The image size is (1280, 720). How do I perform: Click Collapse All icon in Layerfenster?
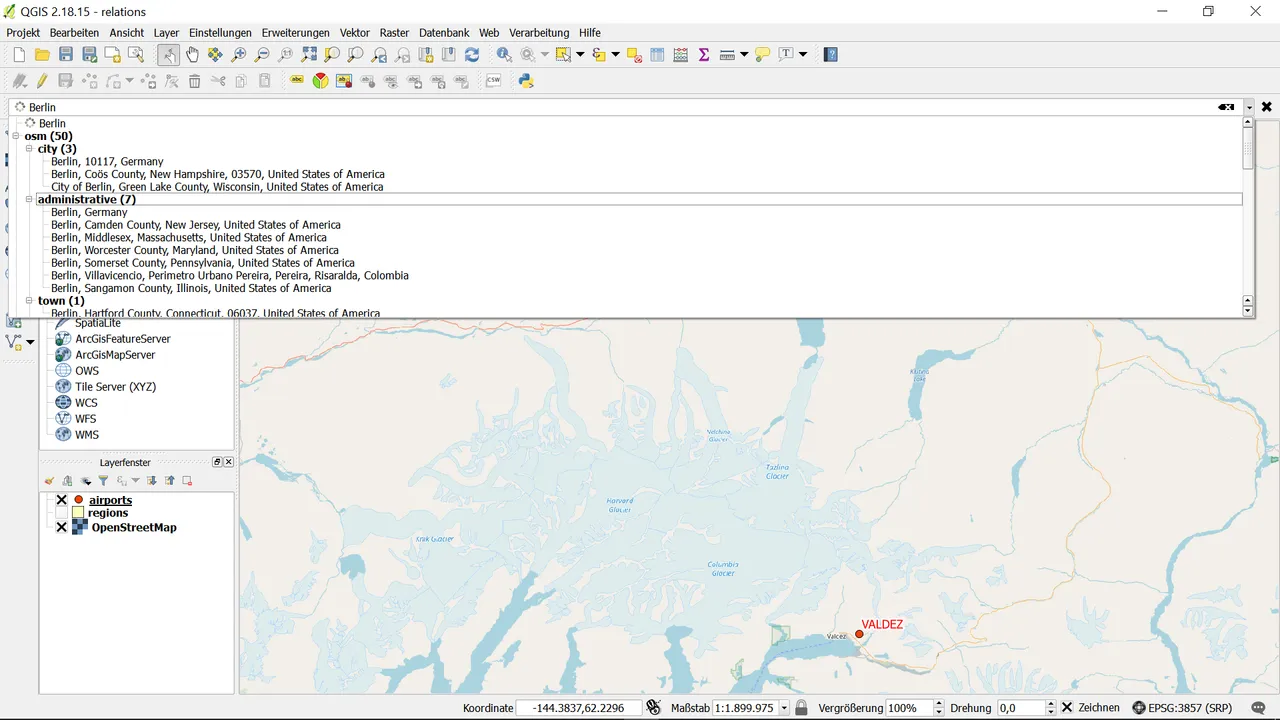170,481
